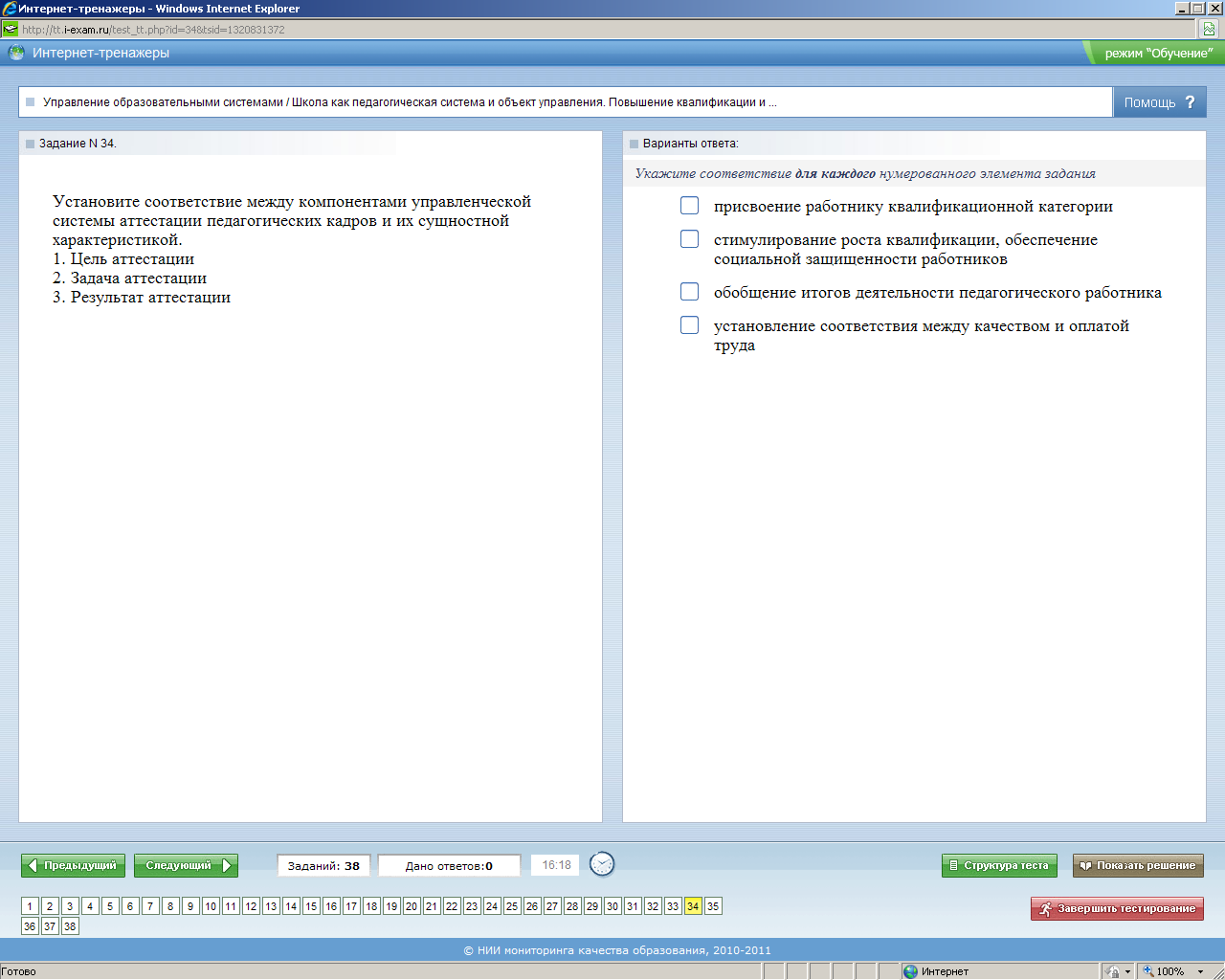Go to next question with Следующий
This screenshot has height=980, width=1225.
186,865
